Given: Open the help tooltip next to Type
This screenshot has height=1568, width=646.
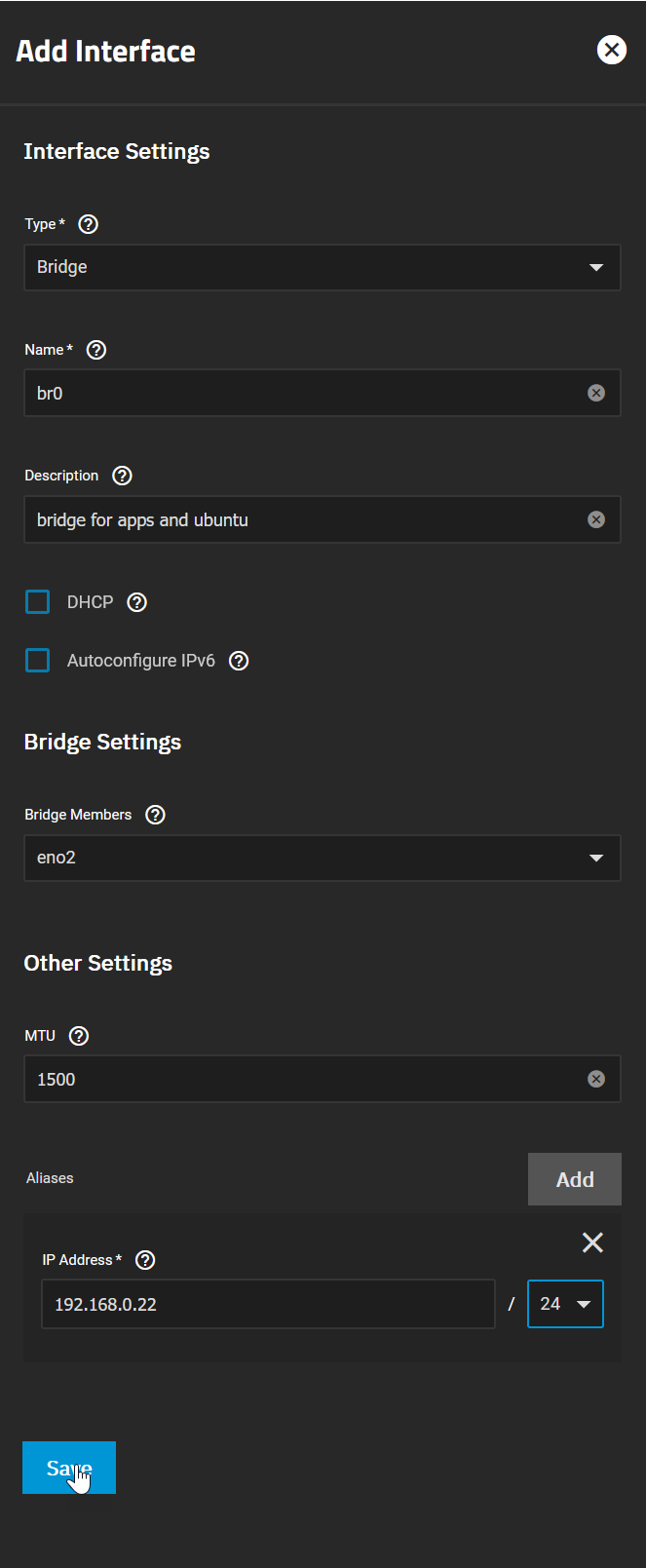Looking at the screenshot, I should point(87,223).
